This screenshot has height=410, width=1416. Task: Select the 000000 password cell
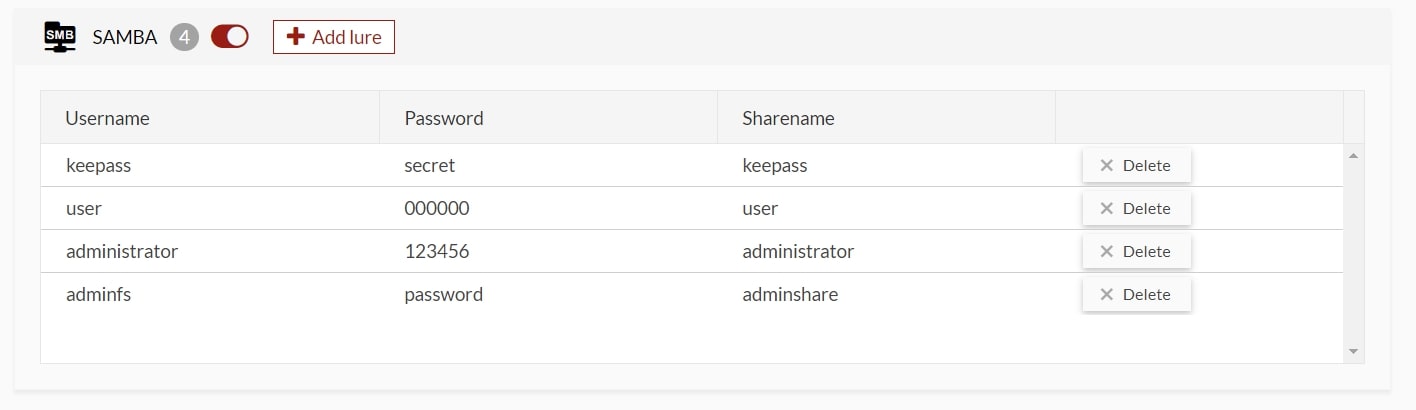(x=437, y=209)
